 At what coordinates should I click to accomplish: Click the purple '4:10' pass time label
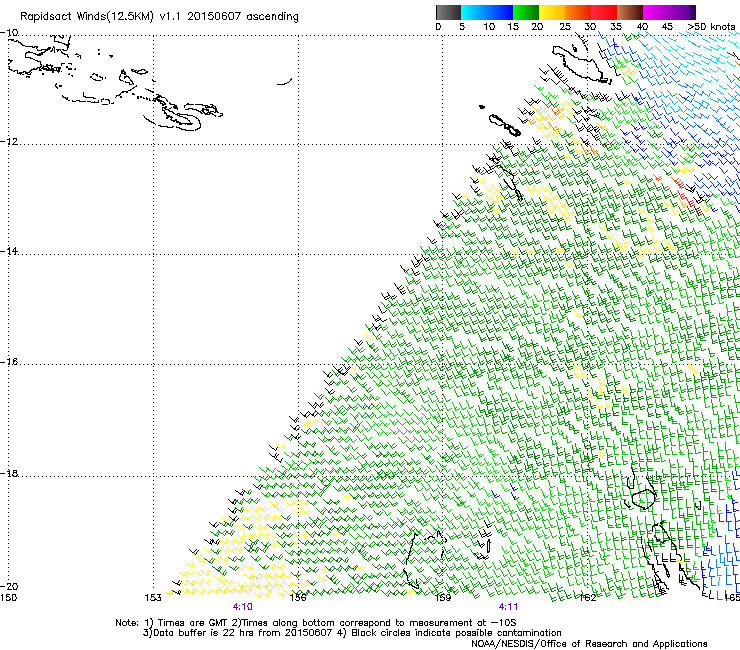[x=243, y=607]
